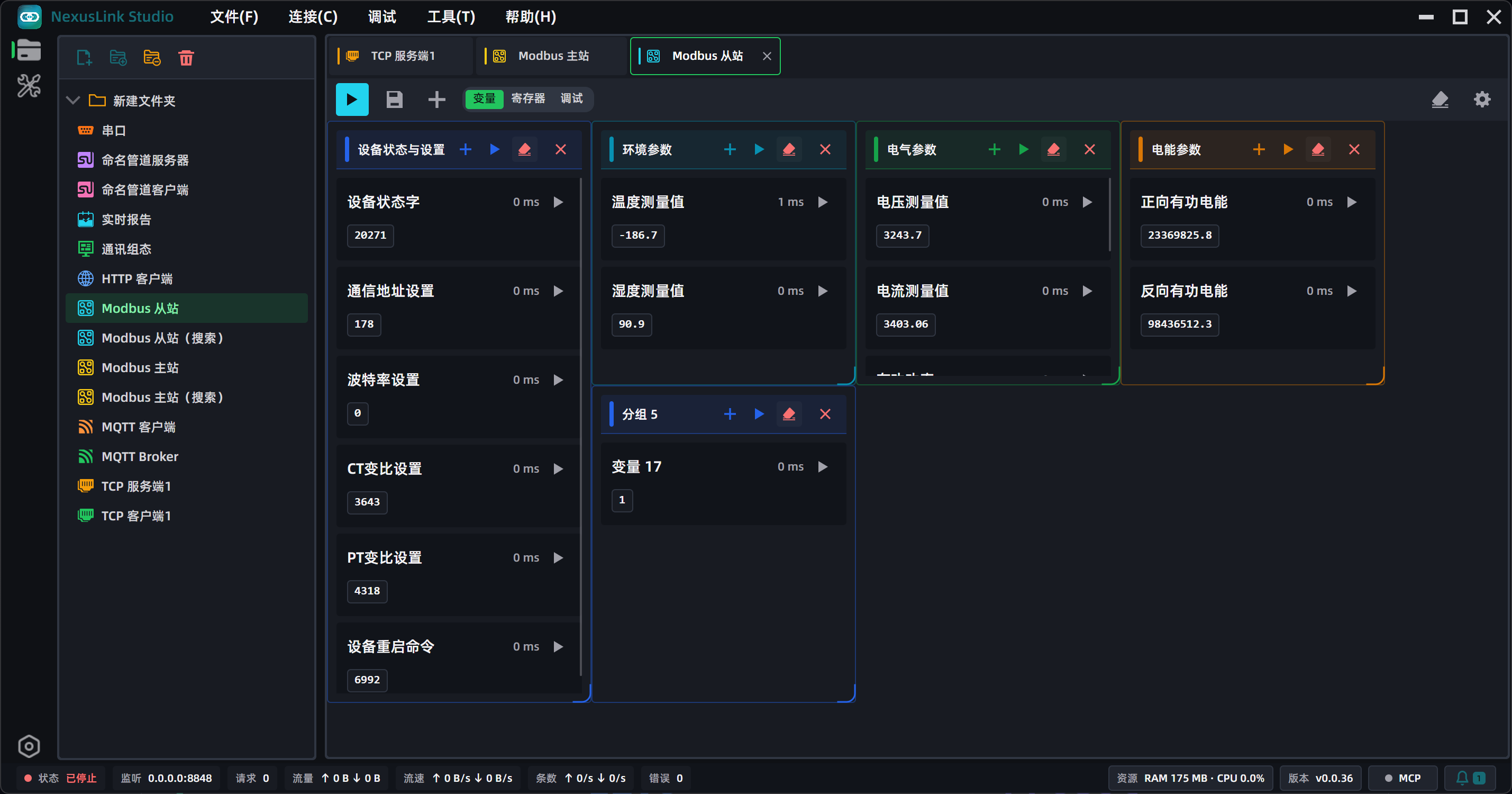1512x794 pixels.
Task: Clear the 设备状态与设置 group with the eraser
Action: point(525,150)
